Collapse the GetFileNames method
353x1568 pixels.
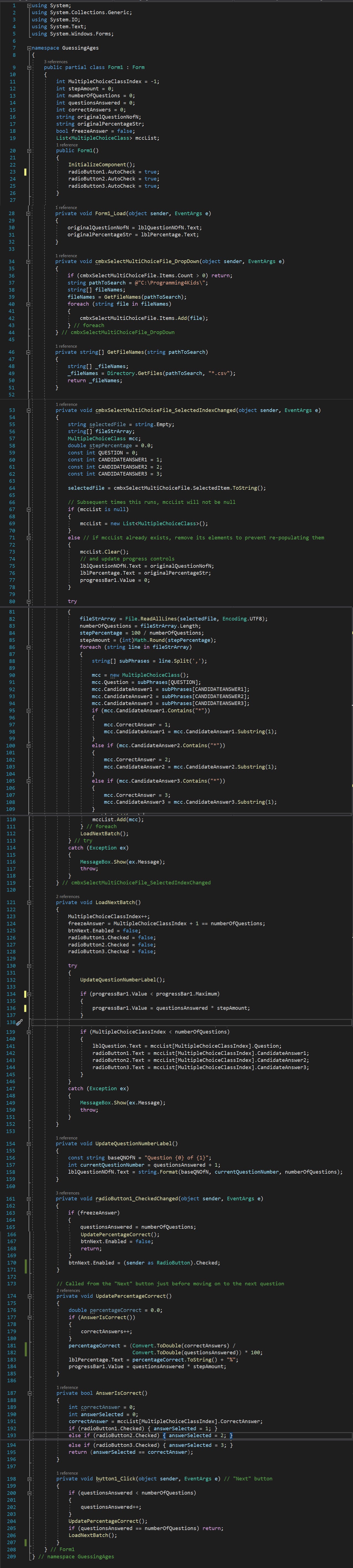[x=29, y=352]
